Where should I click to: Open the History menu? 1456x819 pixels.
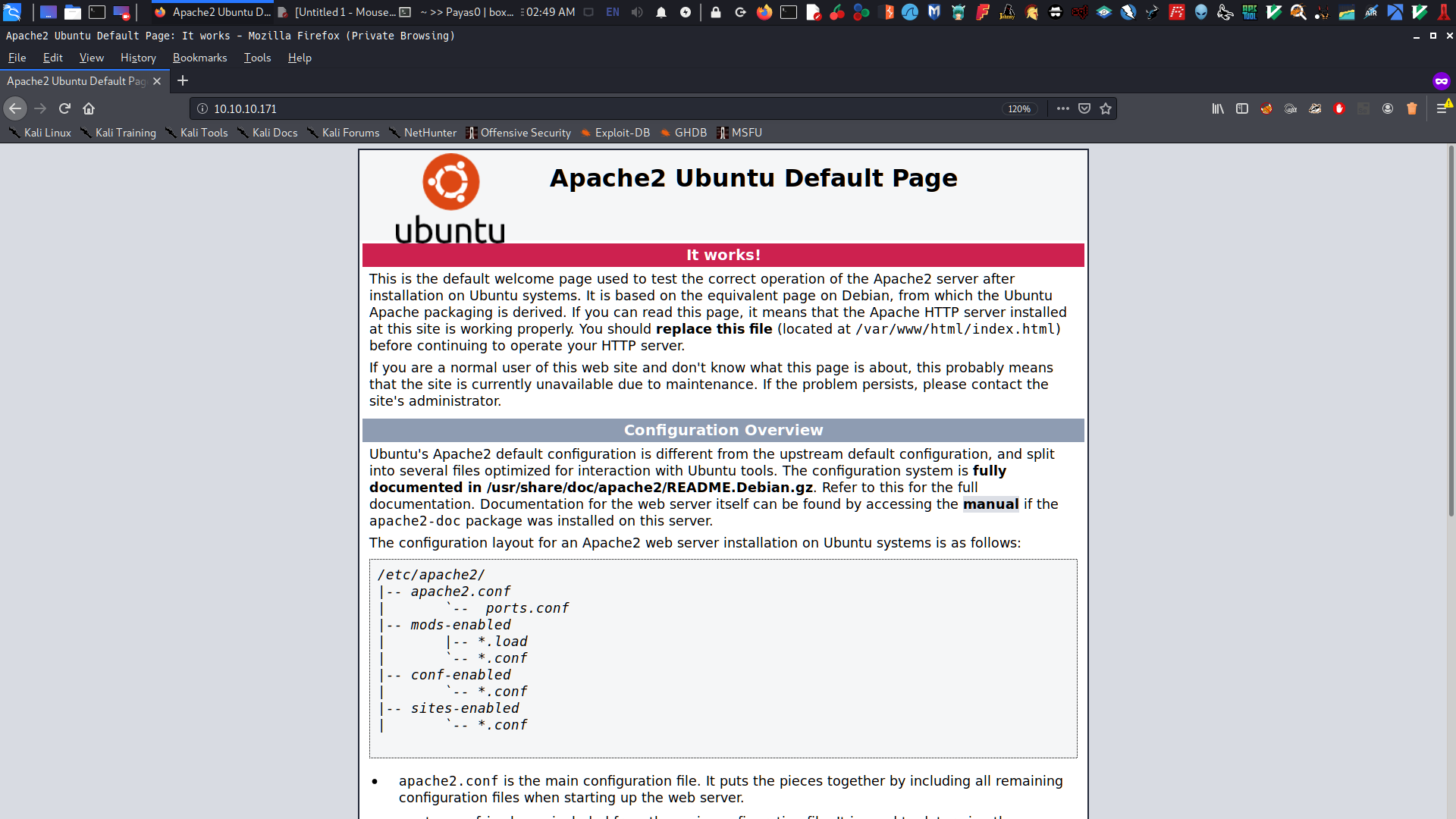coord(138,58)
